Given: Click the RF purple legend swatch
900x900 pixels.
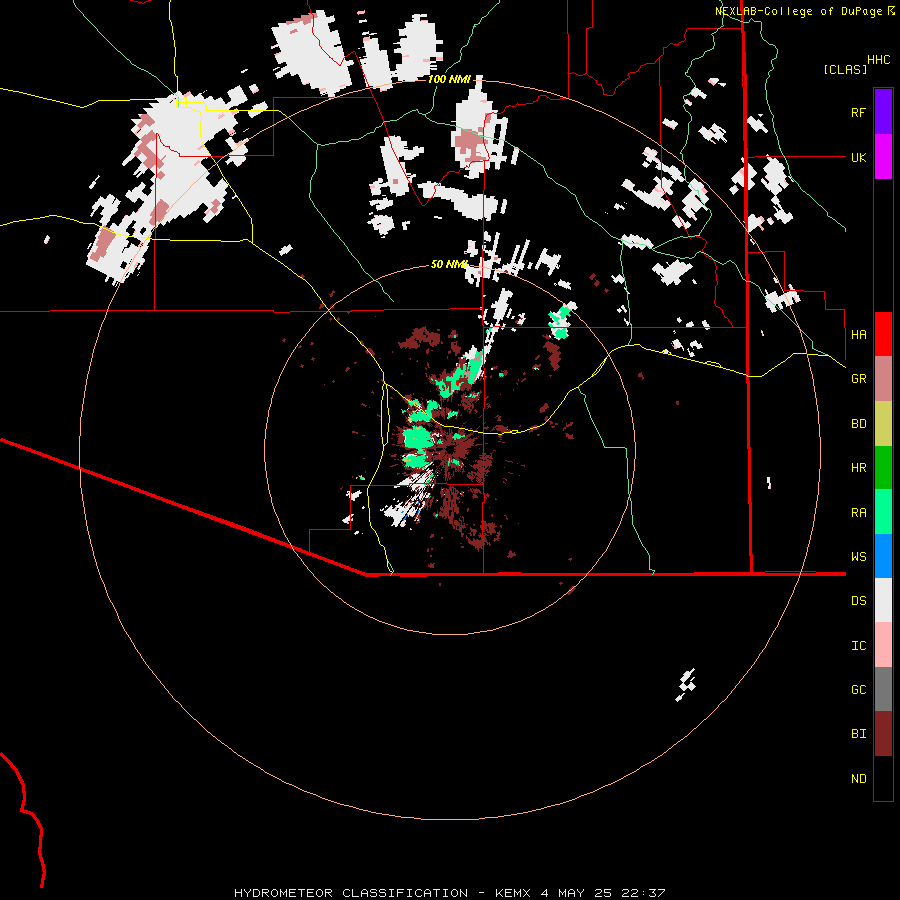Looking at the screenshot, I should tap(883, 111).
